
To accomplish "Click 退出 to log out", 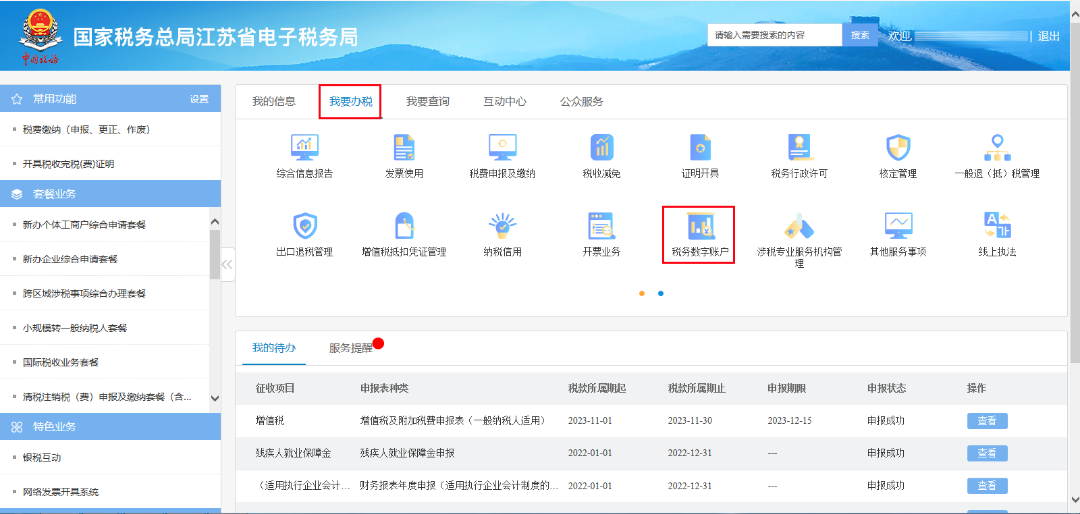I will [1048, 37].
